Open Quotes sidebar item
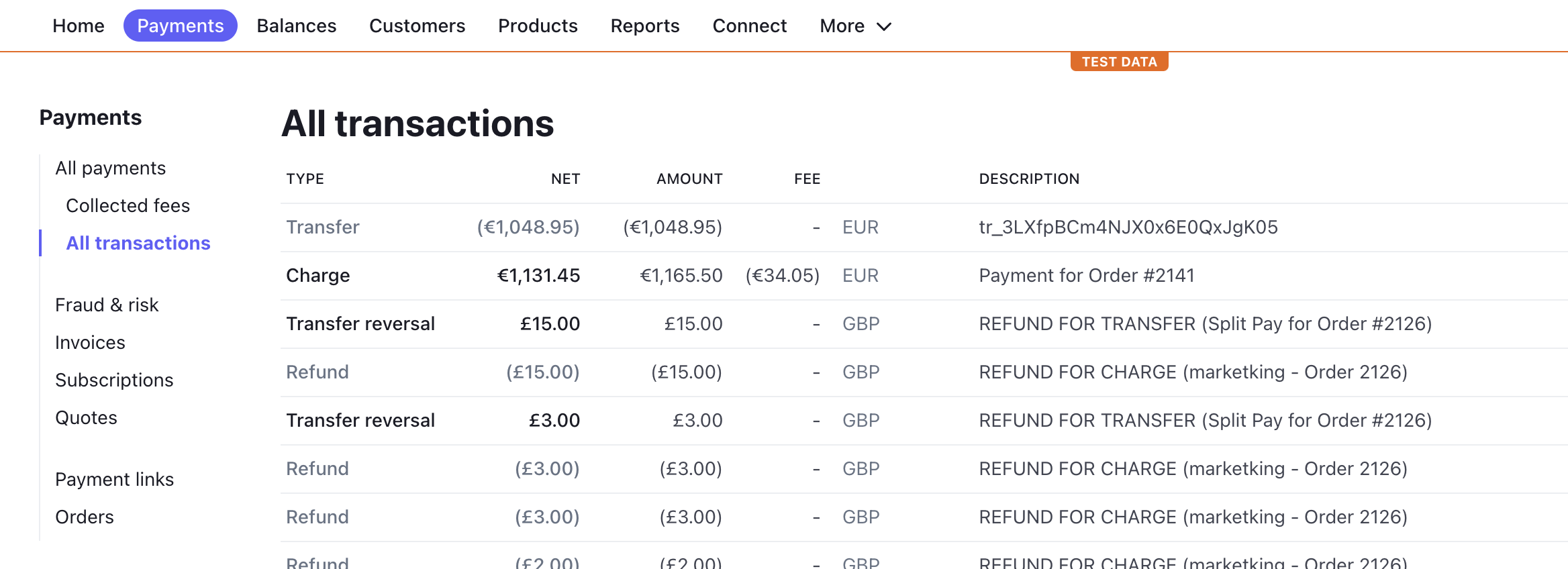 pos(86,417)
